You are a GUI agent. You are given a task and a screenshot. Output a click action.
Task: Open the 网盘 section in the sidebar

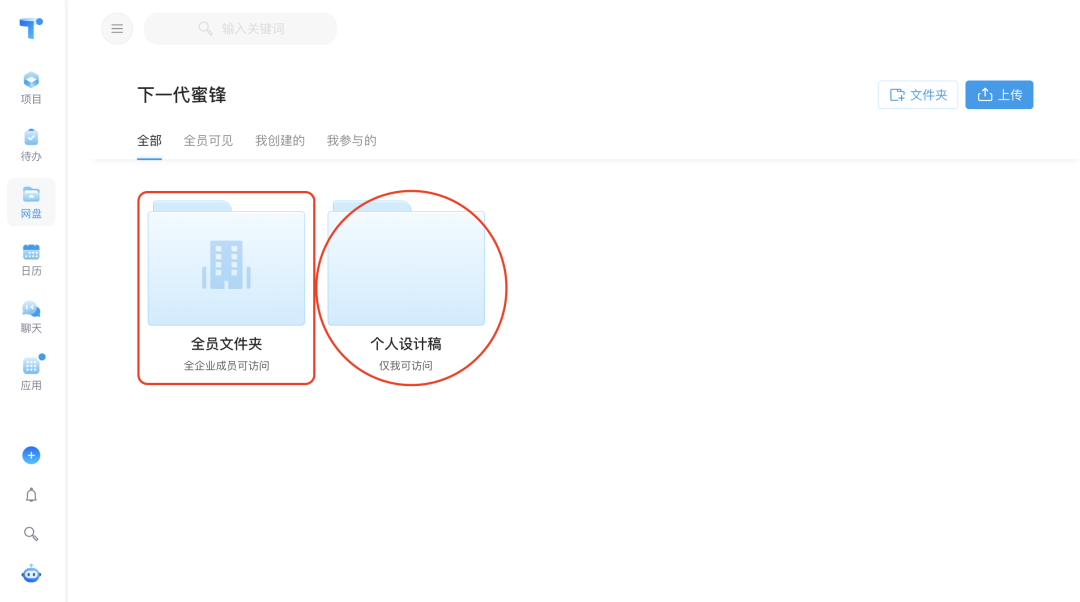[x=31, y=201]
